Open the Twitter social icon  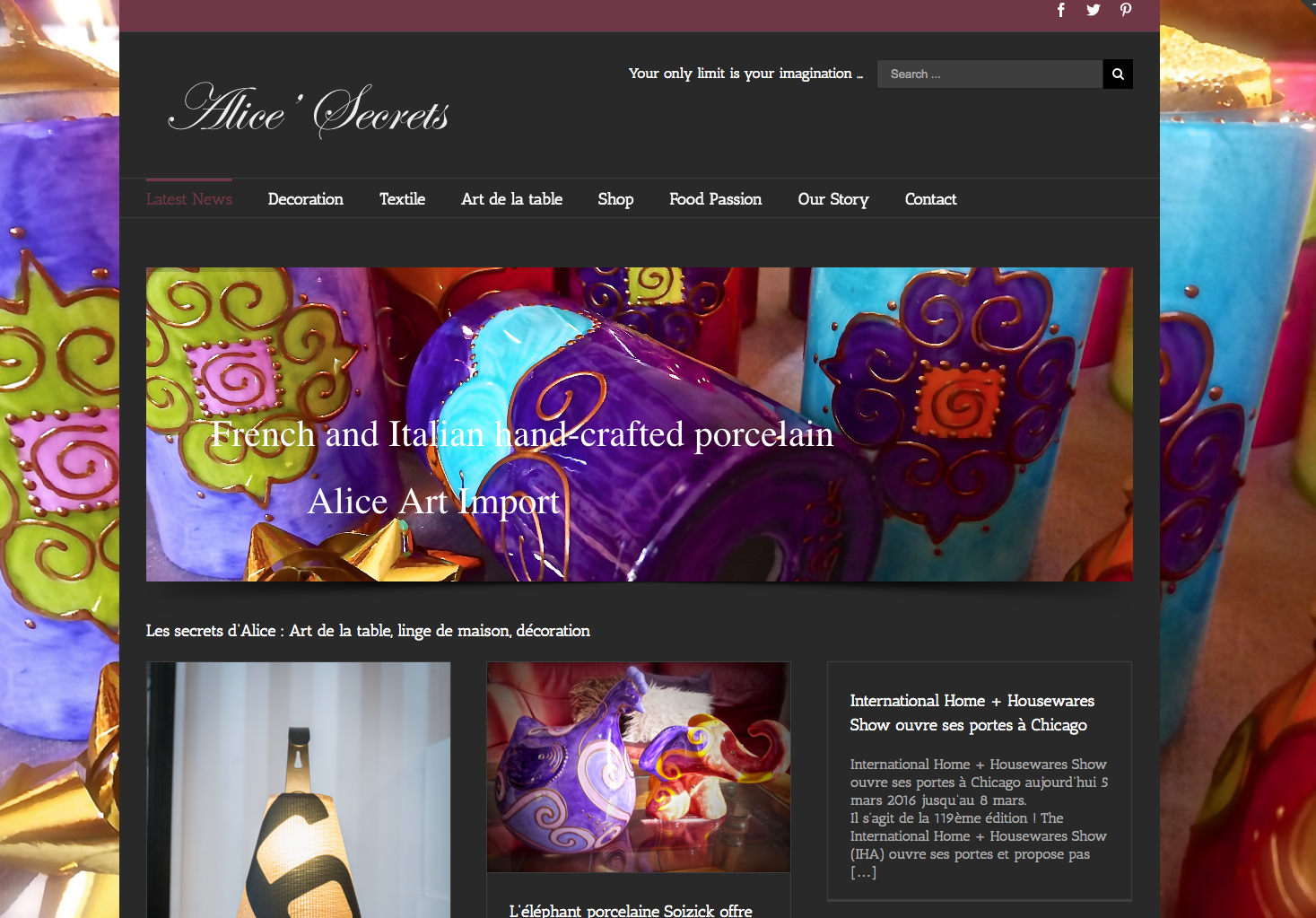1094,10
